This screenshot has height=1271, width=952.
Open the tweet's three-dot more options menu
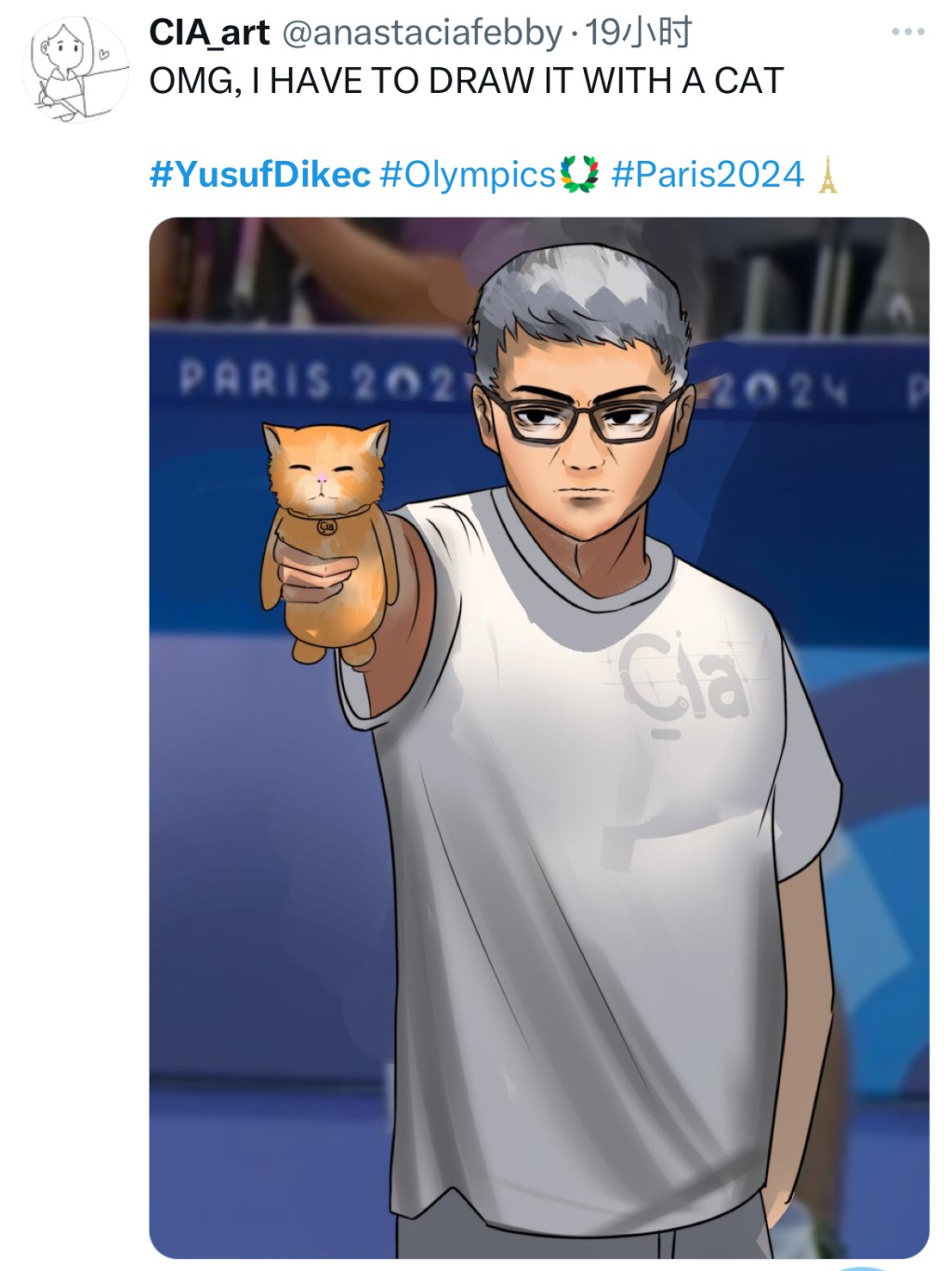click(x=907, y=32)
